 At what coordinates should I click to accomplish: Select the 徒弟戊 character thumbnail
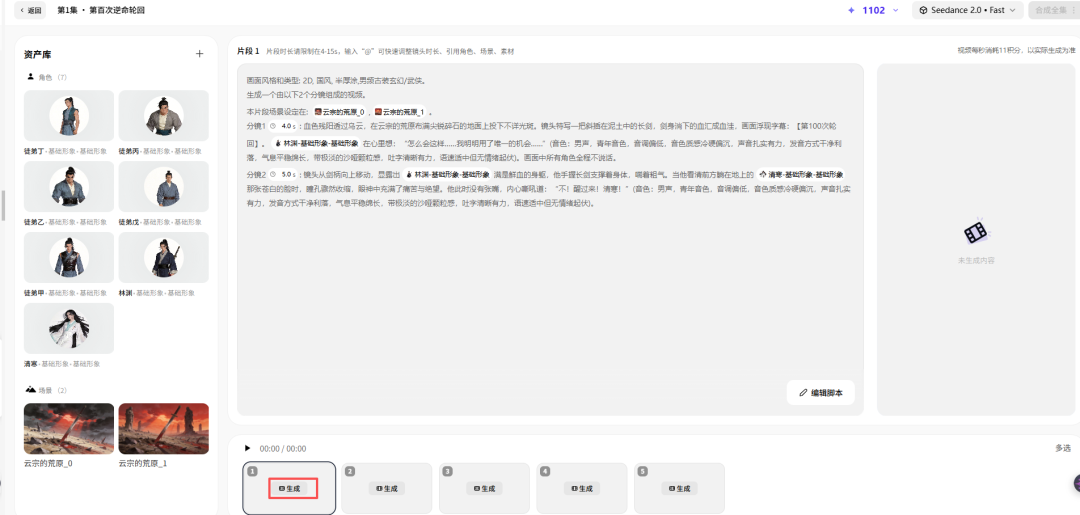pyautogui.click(x=163, y=187)
